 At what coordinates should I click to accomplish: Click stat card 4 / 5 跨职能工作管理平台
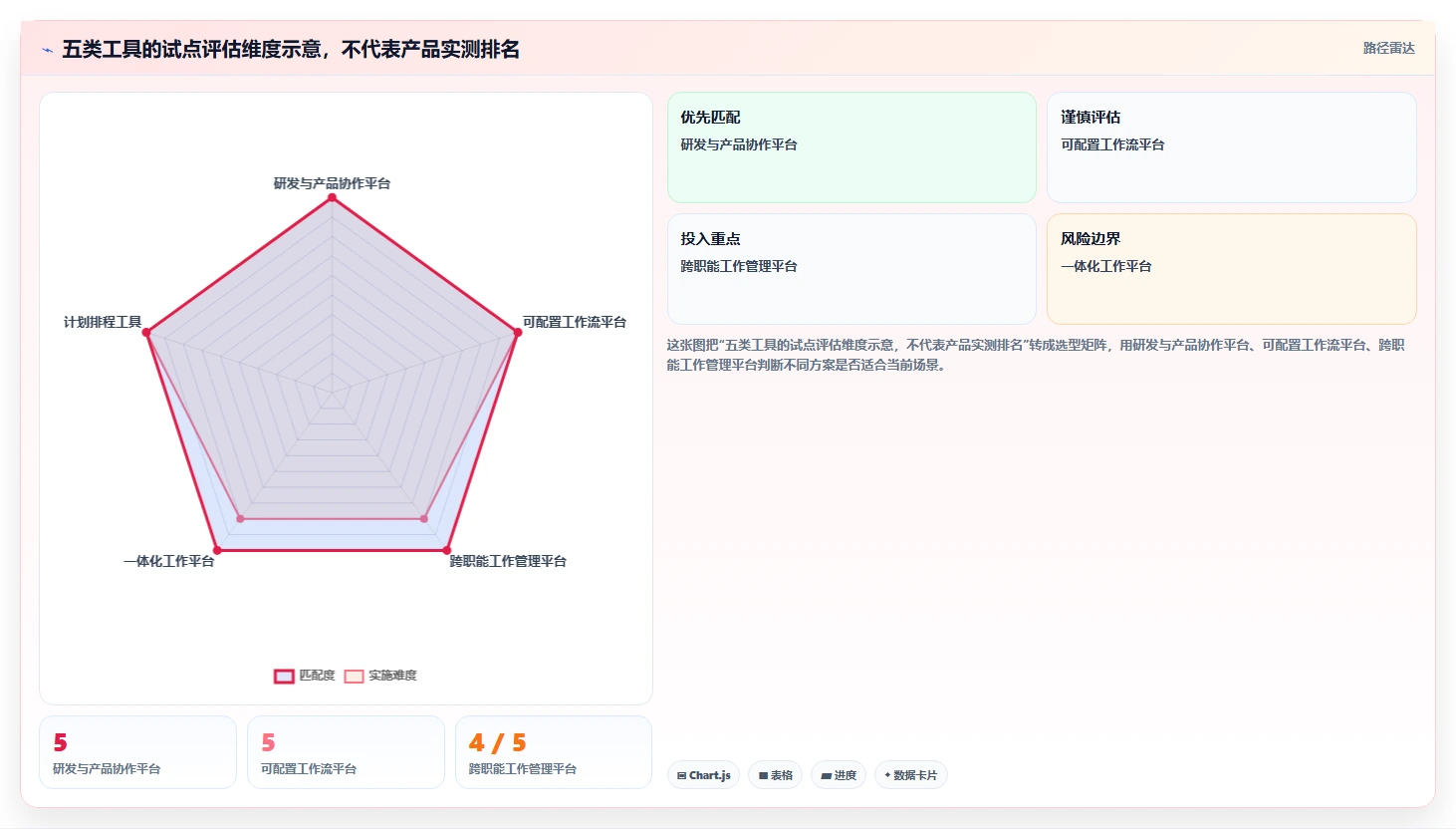[x=554, y=752]
